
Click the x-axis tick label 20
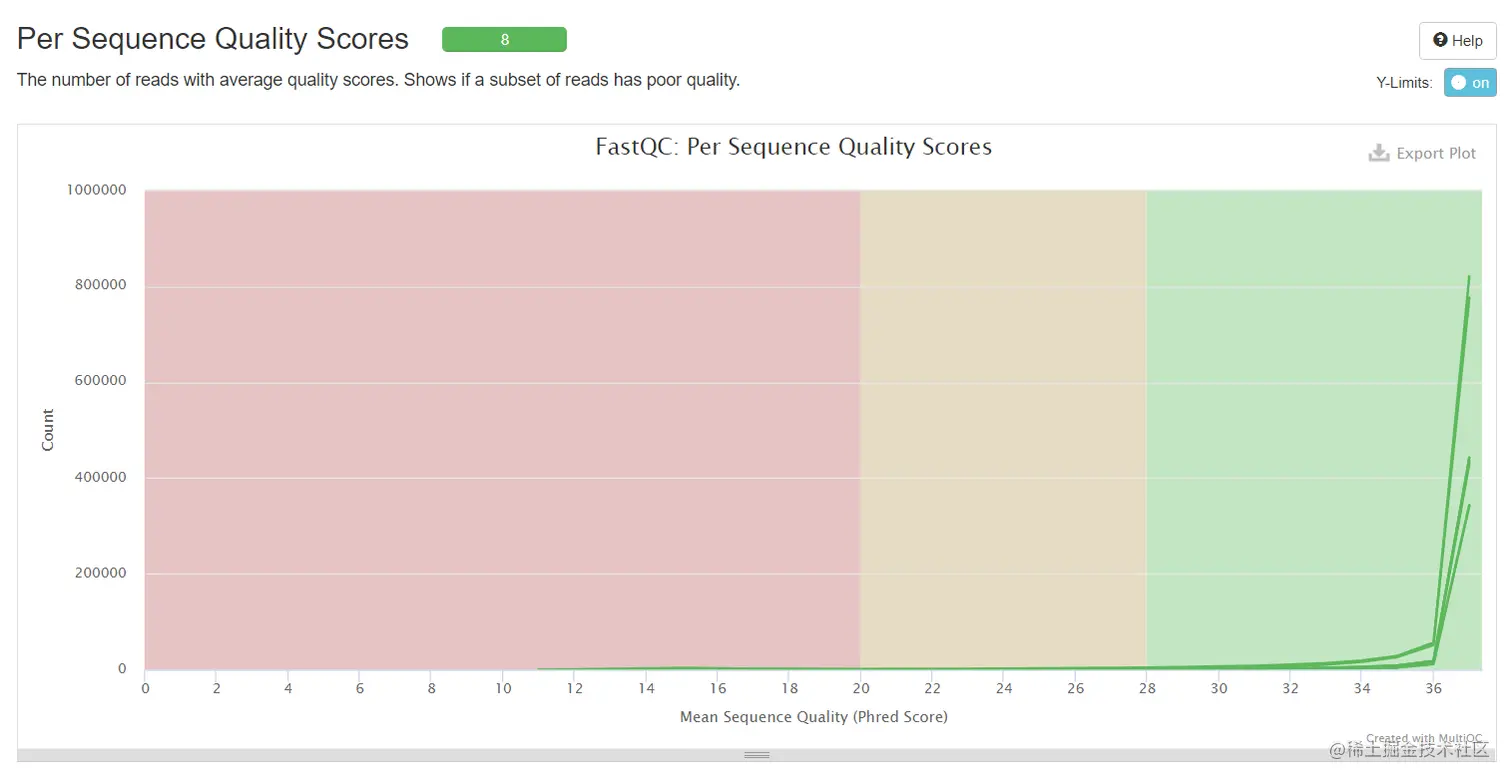click(x=861, y=688)
